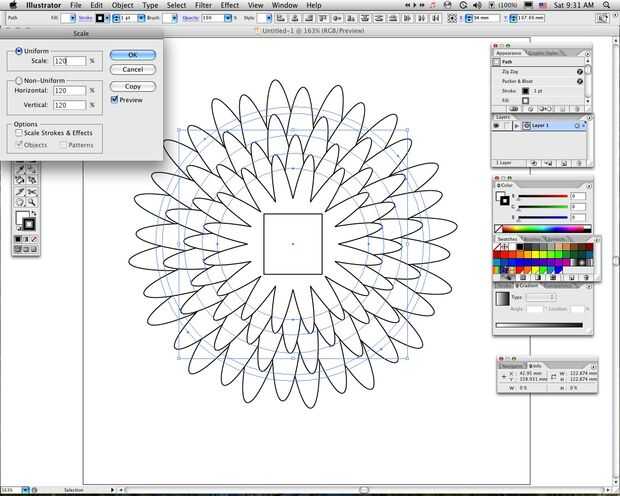Click the Color mode button in toolbox
Image resolution: width=620 pixels, height=496 pixels.
[x=18, y=239]
